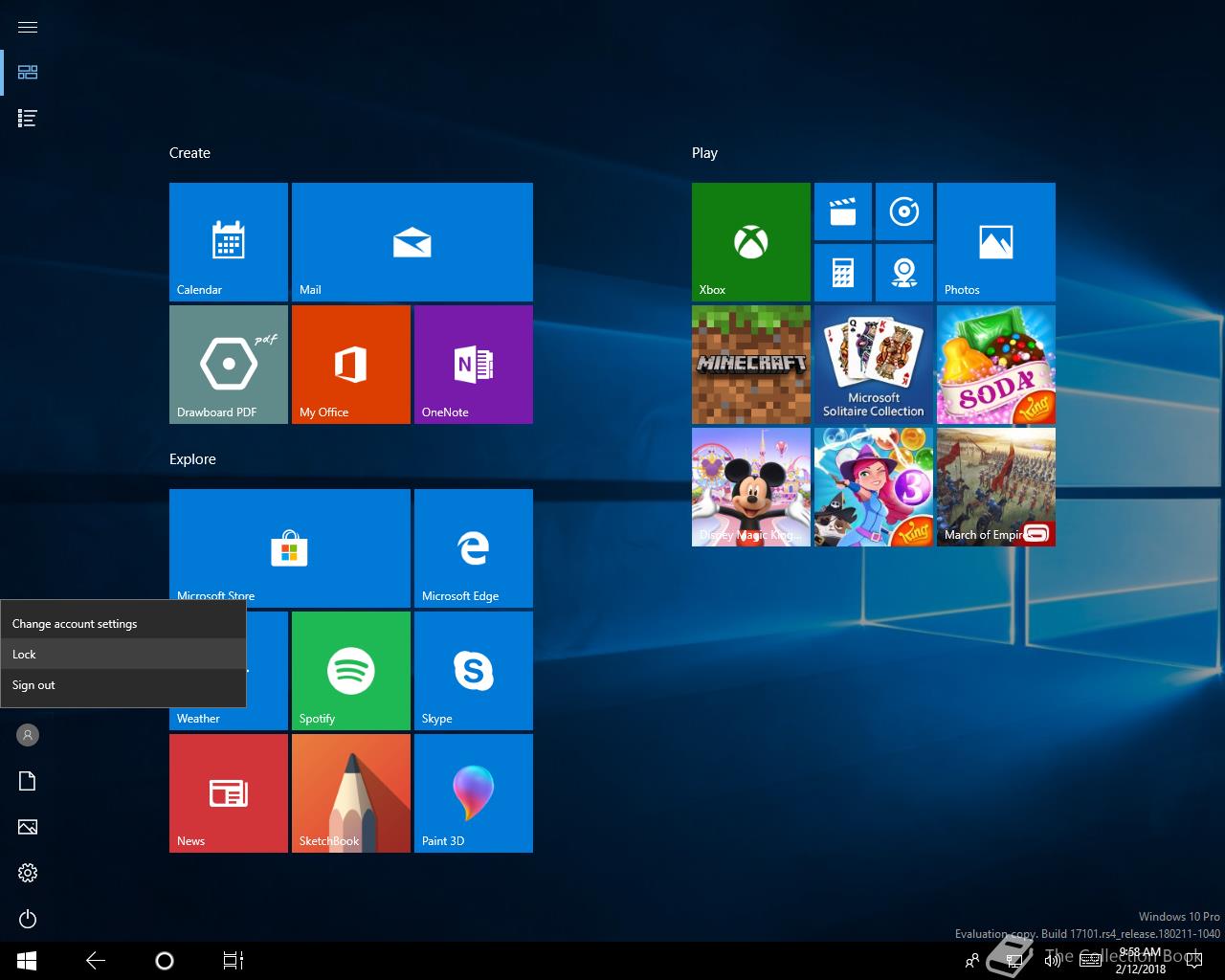Launch the Minecraft tile
Screen dimensions: 1225x980
(x=751, y=365)
